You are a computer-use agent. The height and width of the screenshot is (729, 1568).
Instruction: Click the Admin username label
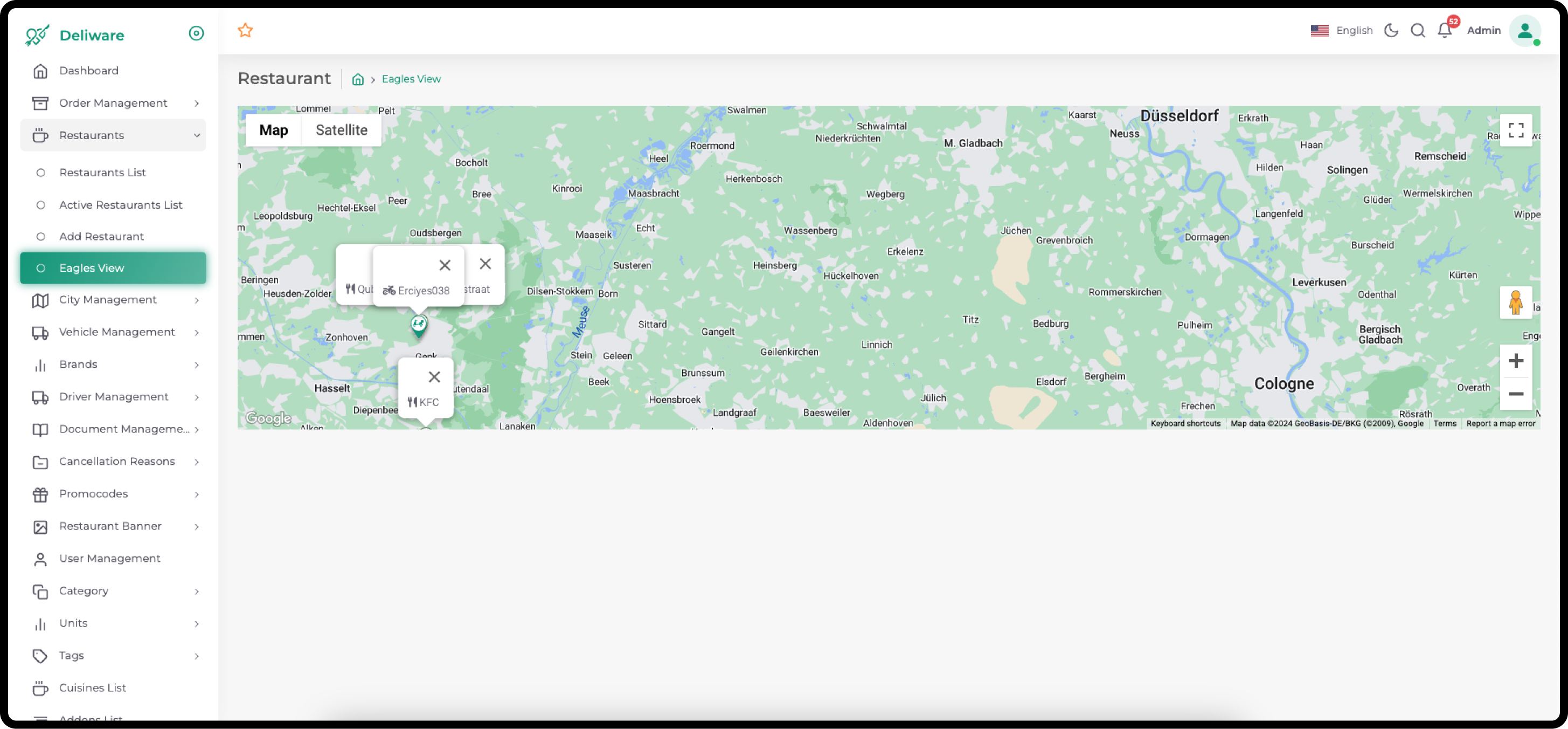(1484, 30)
